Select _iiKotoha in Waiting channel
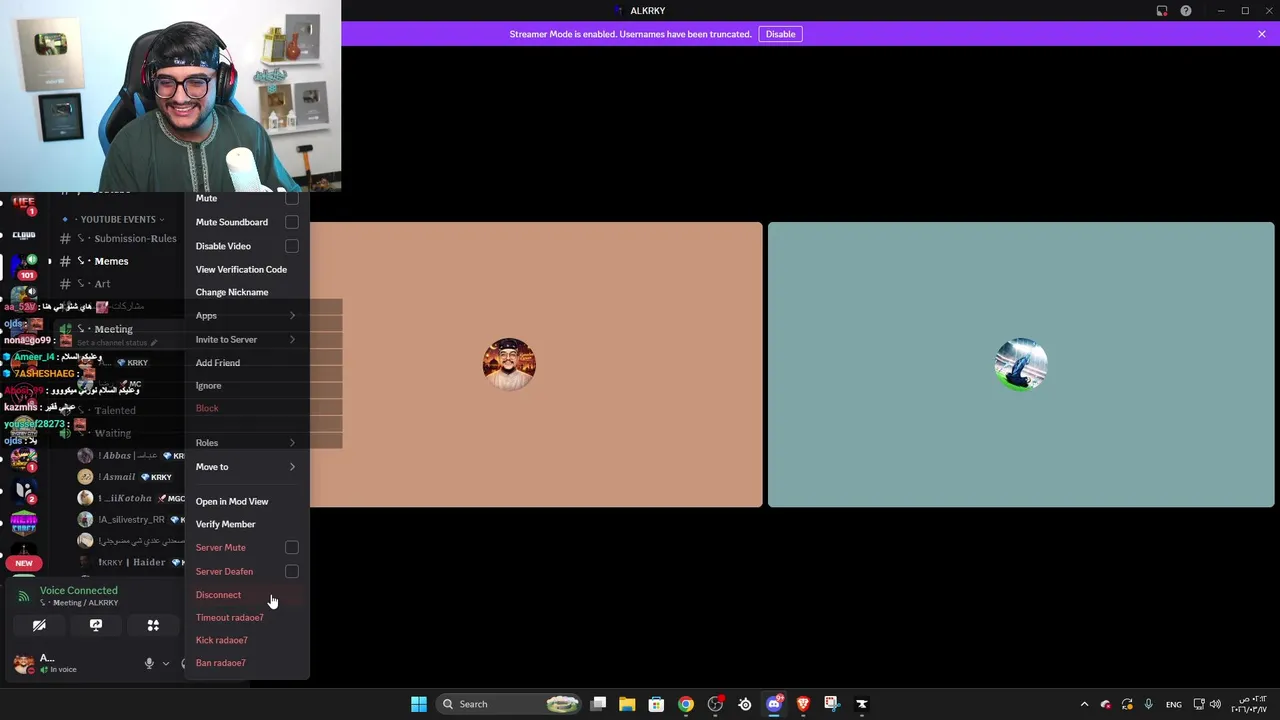The width and height of the screenshot is (1280, 720). (x=130, y=498)
